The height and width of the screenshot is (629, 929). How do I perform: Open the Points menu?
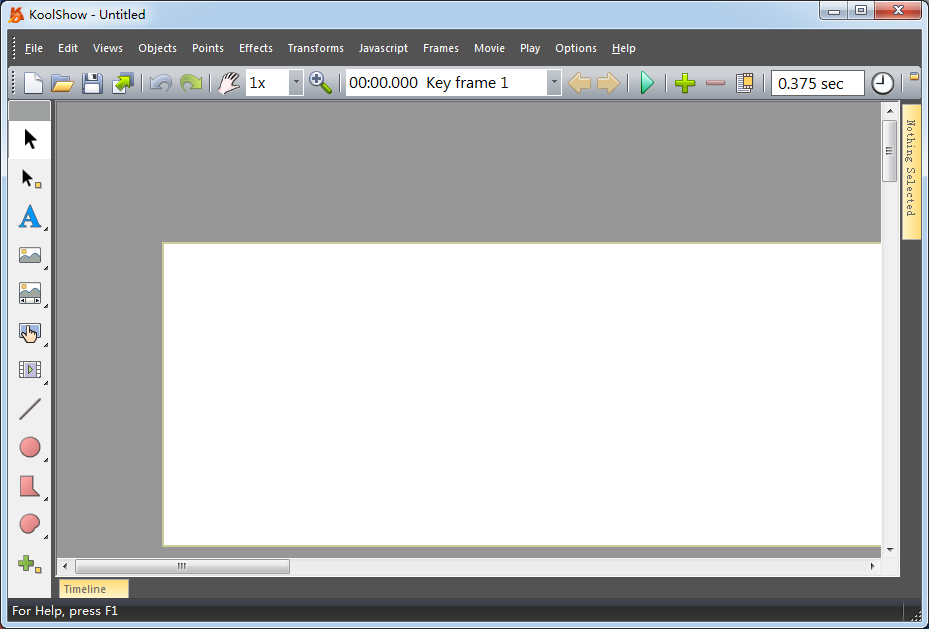207,48
